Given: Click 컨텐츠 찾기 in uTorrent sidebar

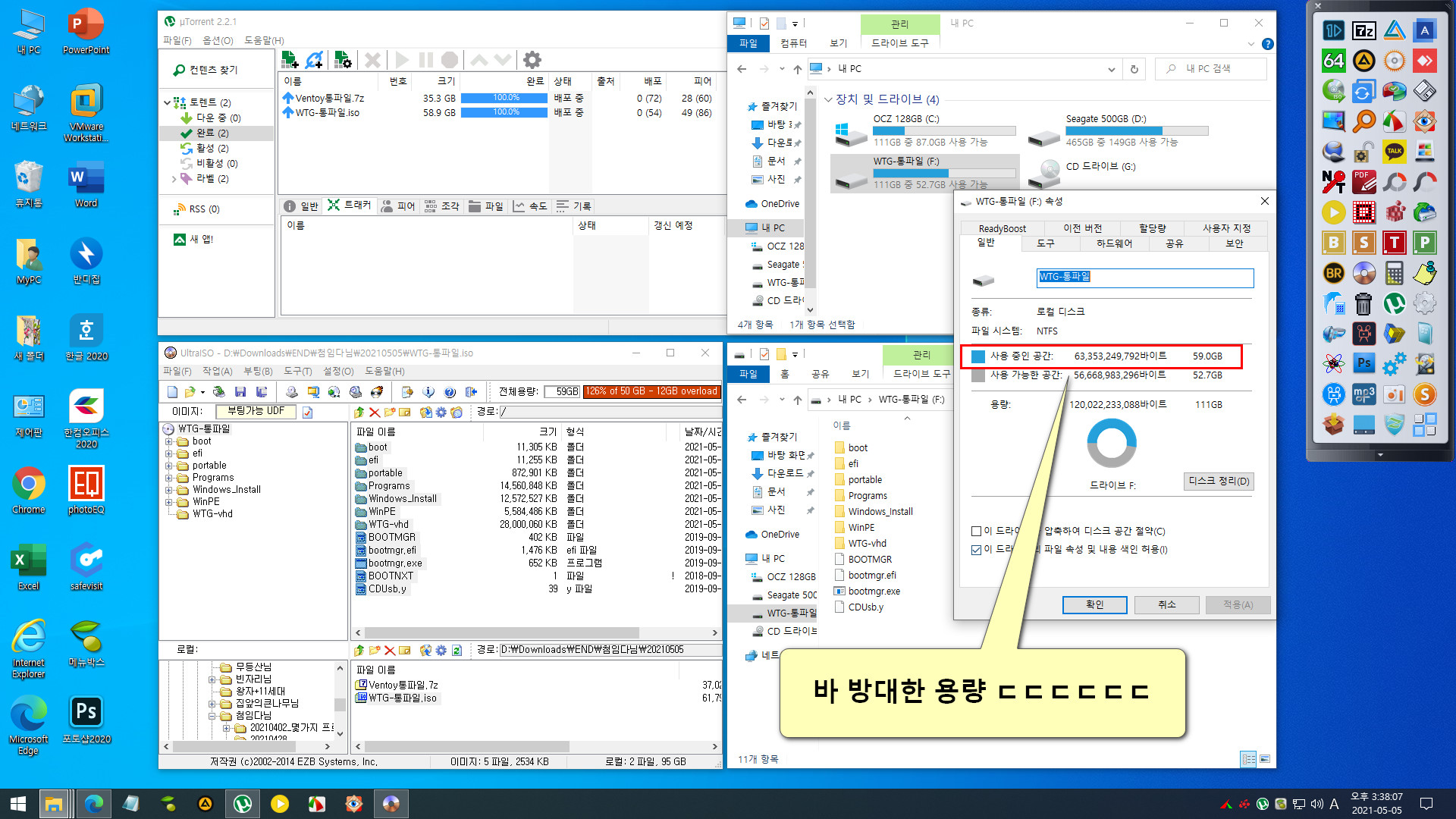Looking at the screenshot, I should [x=206, y=70].
